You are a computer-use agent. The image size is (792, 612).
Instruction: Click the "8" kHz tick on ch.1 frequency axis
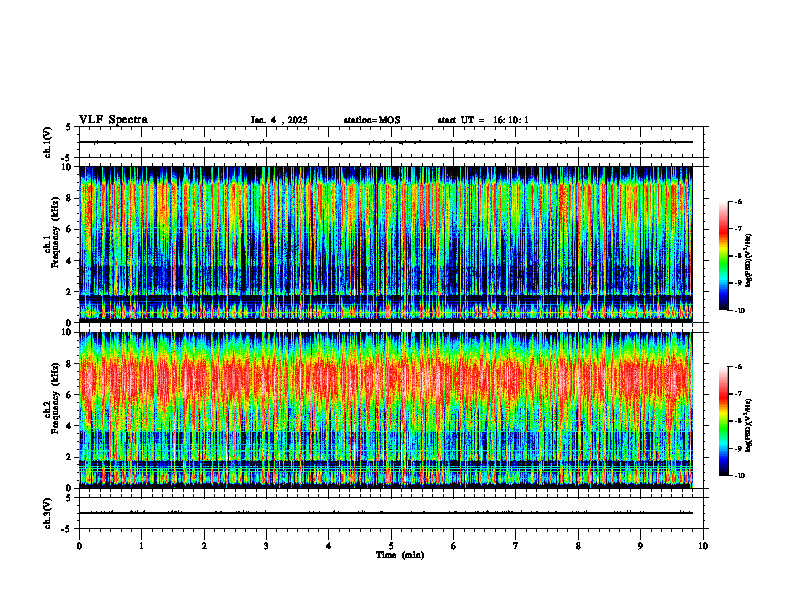click(70, 198)
